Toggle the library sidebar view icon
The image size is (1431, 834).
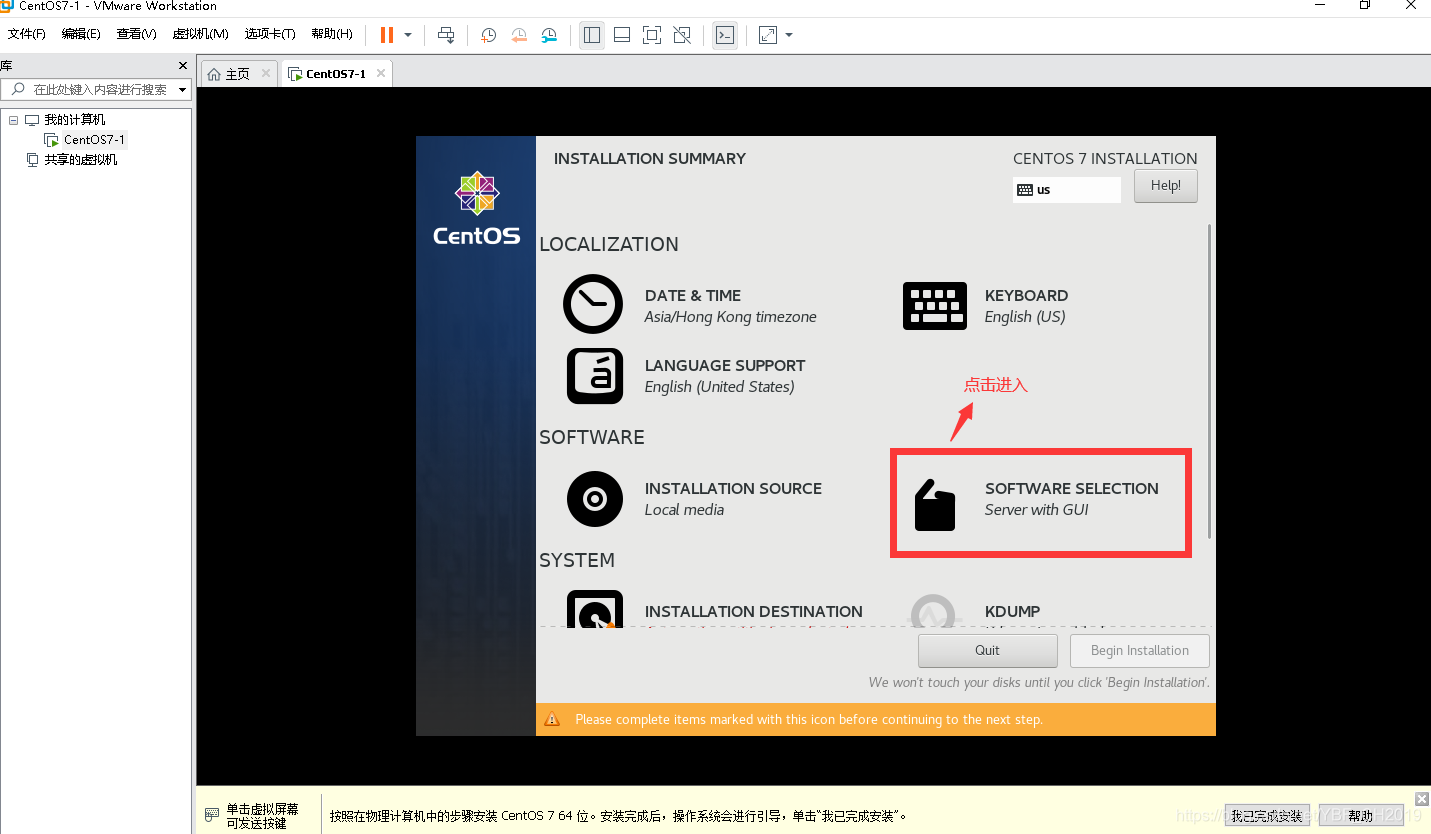pos(592,35)
